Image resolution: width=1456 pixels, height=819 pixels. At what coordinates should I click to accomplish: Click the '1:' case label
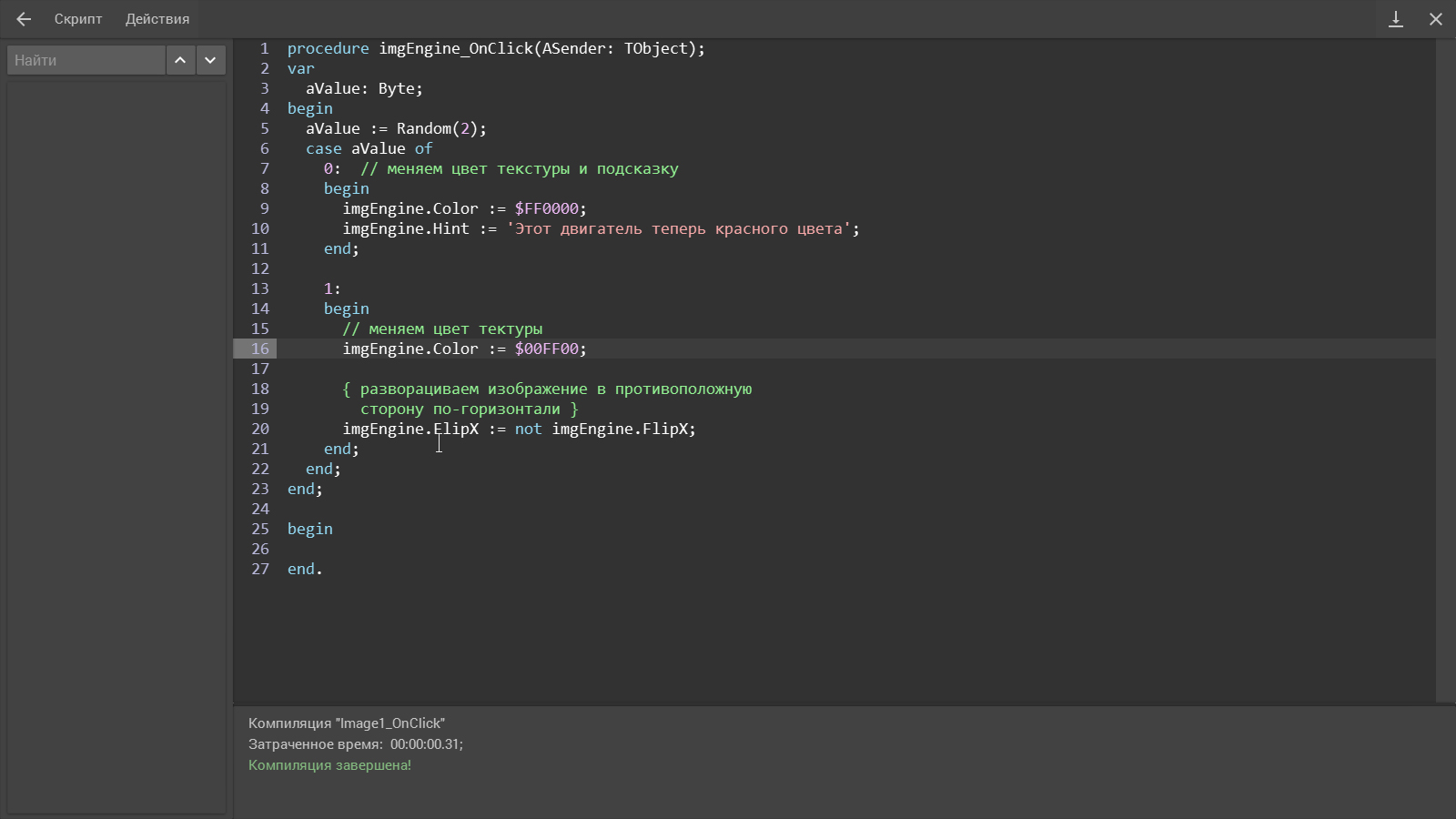pyautogui.click(x=332, y=288)
